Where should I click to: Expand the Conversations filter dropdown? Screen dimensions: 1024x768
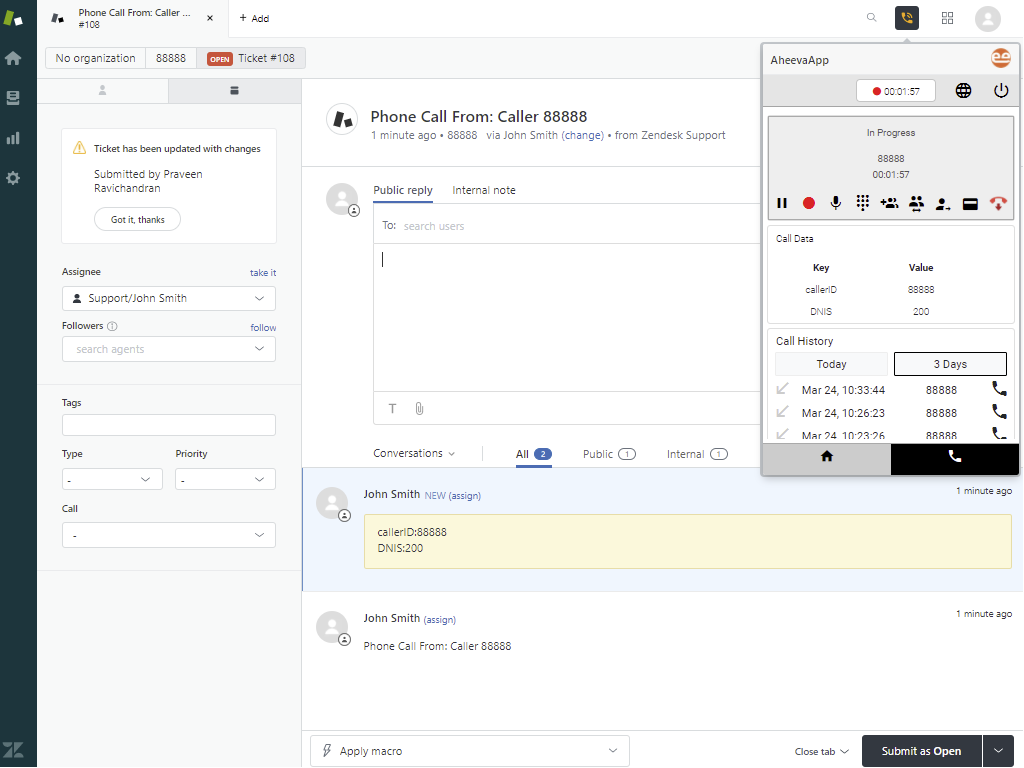pos(414,453)
